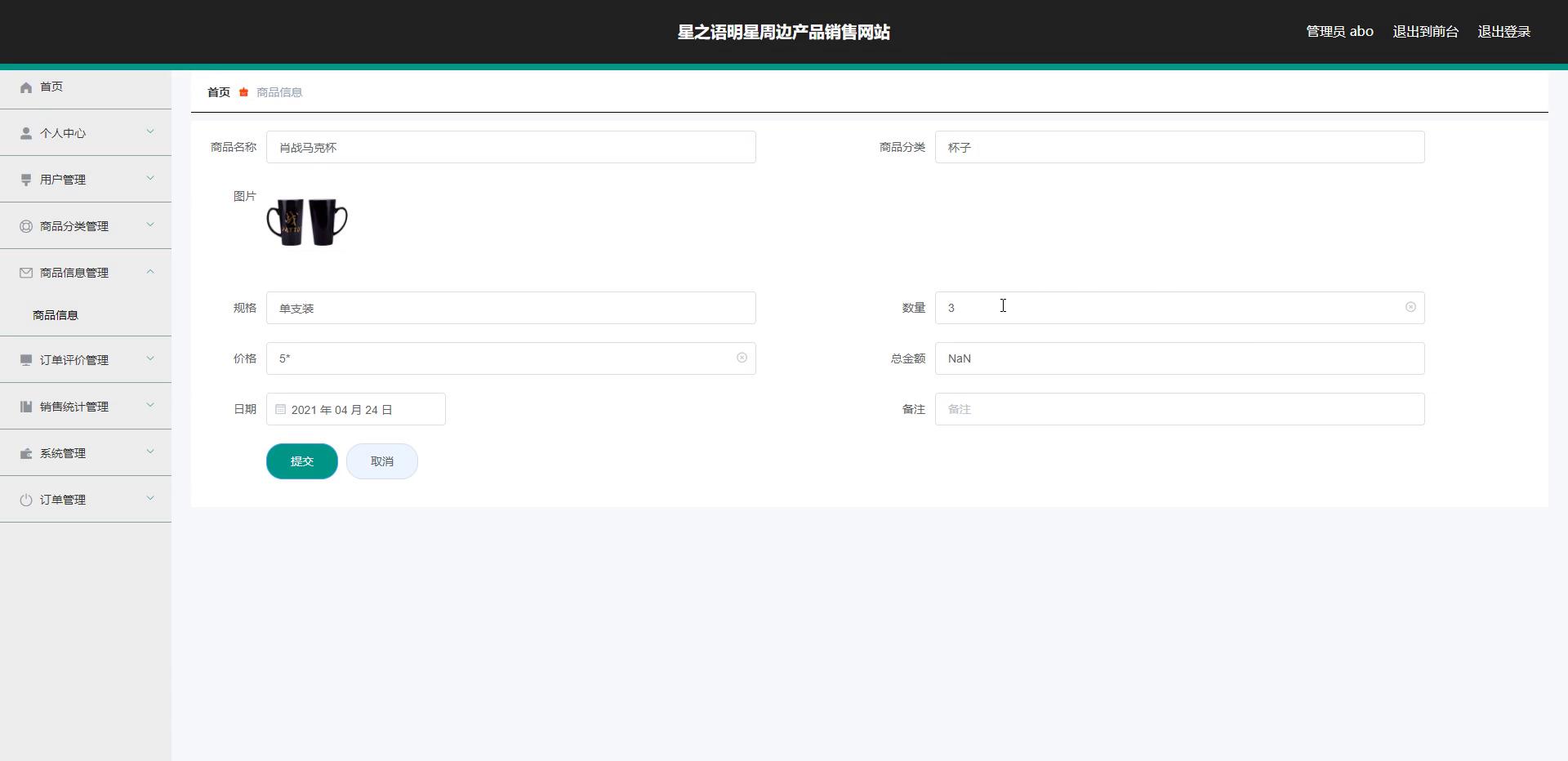Click the power icon beside 订单管理
Image resolution: width=1568 pixels, height=761 pixels.
26,500
